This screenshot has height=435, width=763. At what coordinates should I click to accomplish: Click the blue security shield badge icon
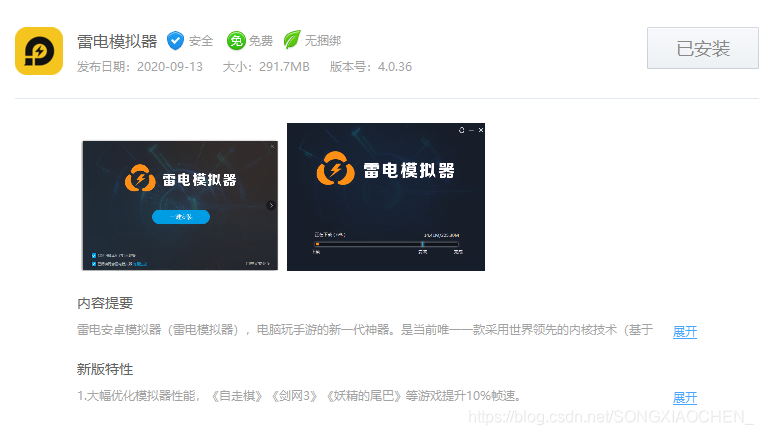click(175, 41)
